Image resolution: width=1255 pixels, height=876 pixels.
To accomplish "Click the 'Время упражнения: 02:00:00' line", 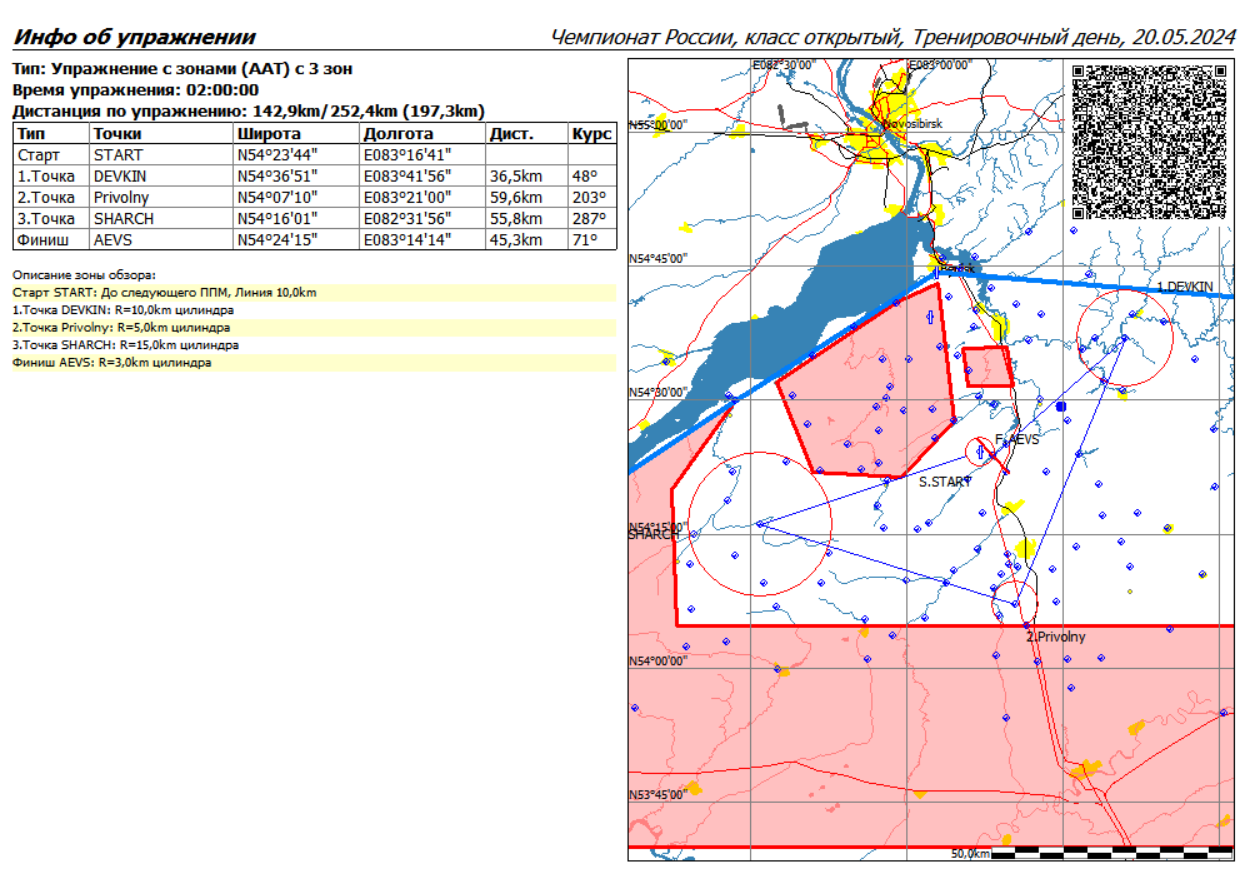I will coord(135,90).
